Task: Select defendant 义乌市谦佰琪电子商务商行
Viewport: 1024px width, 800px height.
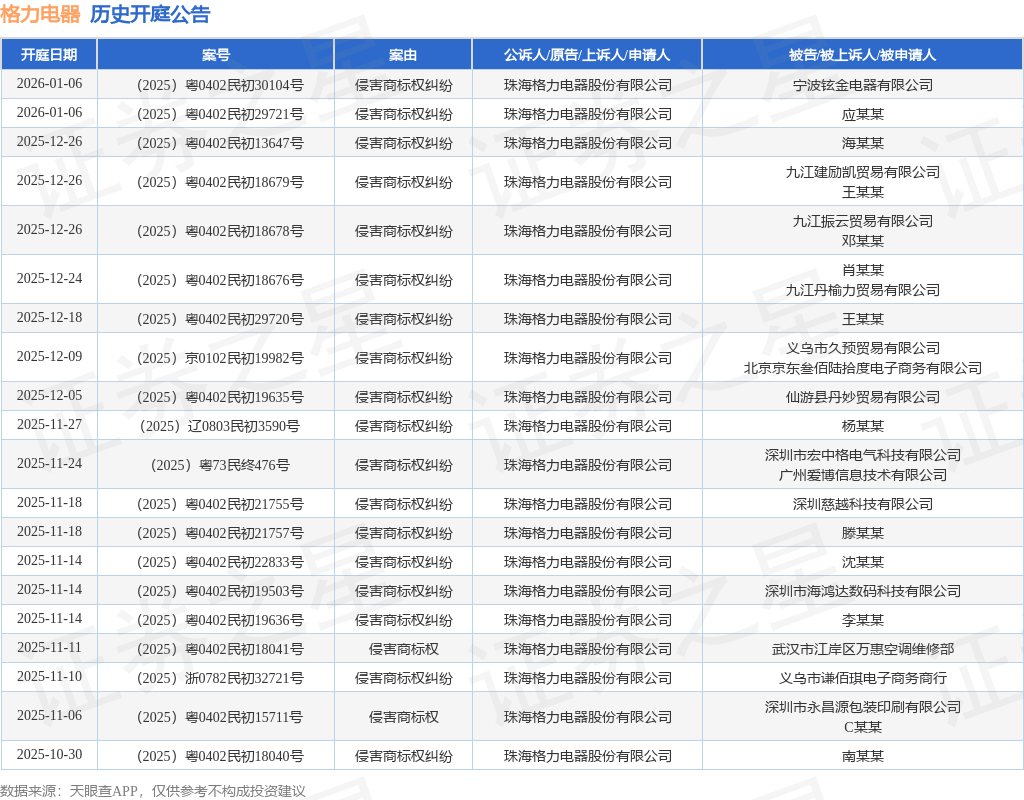Action: click(863, 679)
